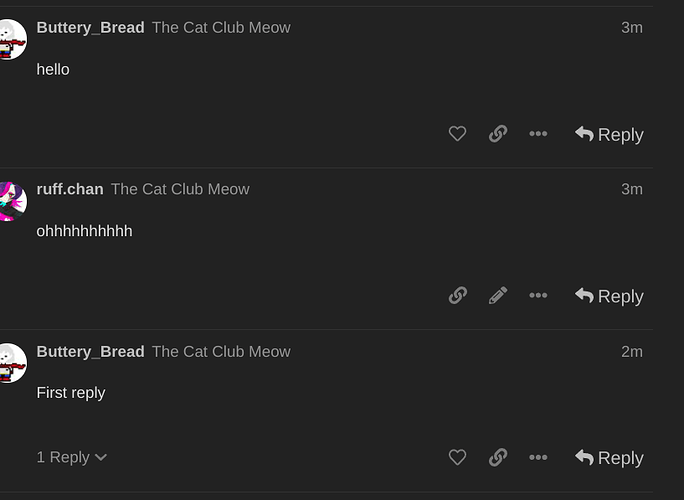Copy link to "First reply" post
The height and width of the screenshot is (500, 684).
(x=498, y=457)
